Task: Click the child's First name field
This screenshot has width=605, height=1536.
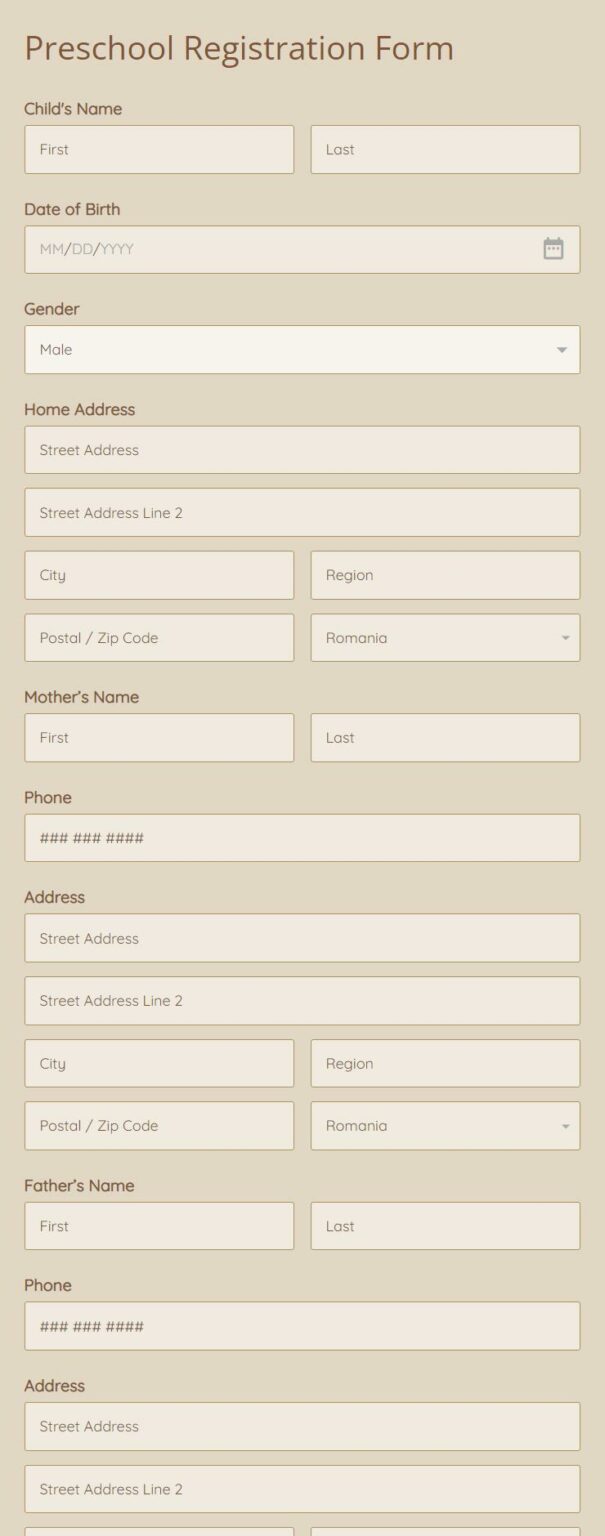Action: point(158,149)
